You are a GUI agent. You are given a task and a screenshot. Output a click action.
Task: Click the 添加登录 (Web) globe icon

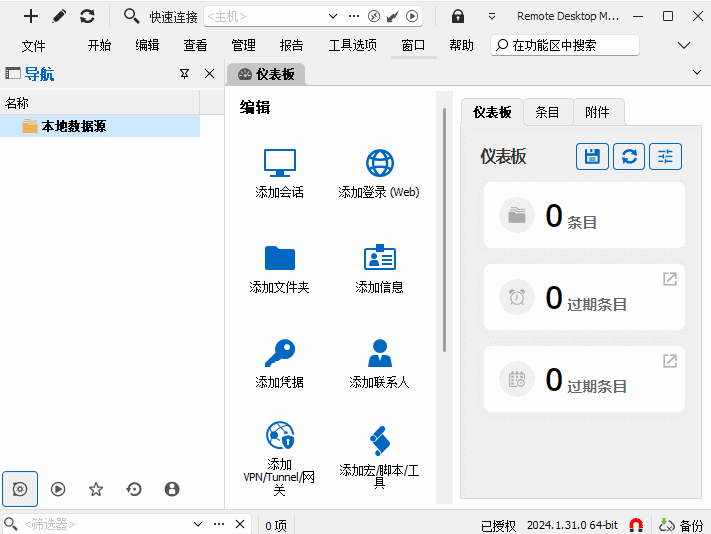click(380, 163)
